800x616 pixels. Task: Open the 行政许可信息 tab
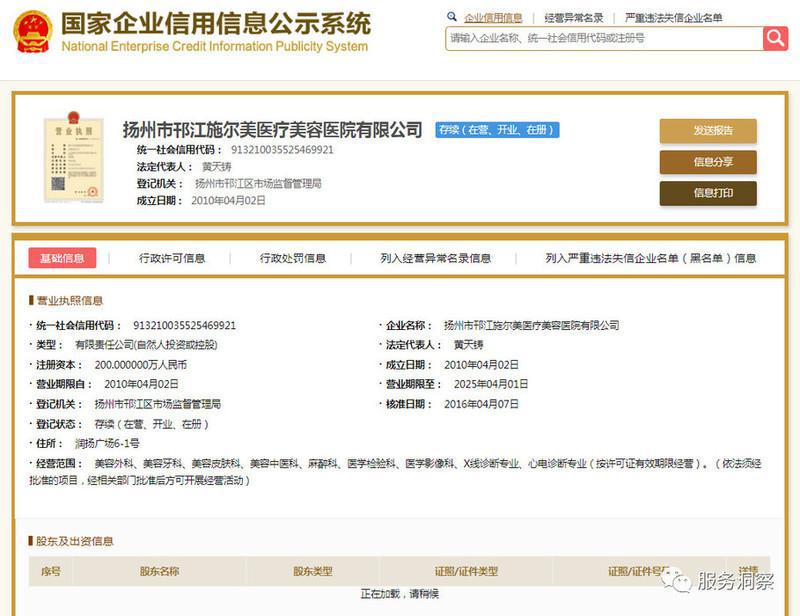pyautogui.click(x=172, y=258)
